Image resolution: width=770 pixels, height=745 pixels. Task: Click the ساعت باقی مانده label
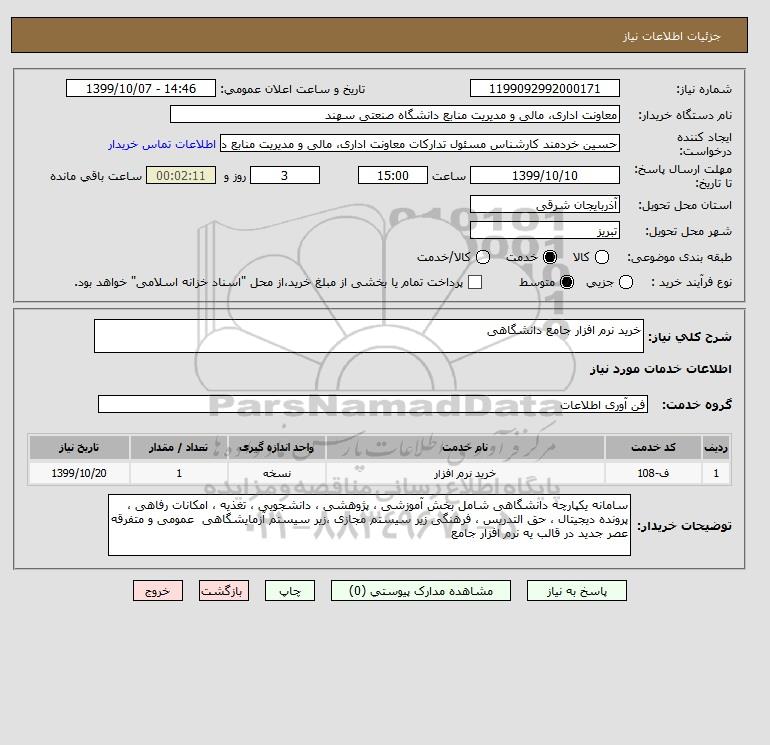pos(96,176)
